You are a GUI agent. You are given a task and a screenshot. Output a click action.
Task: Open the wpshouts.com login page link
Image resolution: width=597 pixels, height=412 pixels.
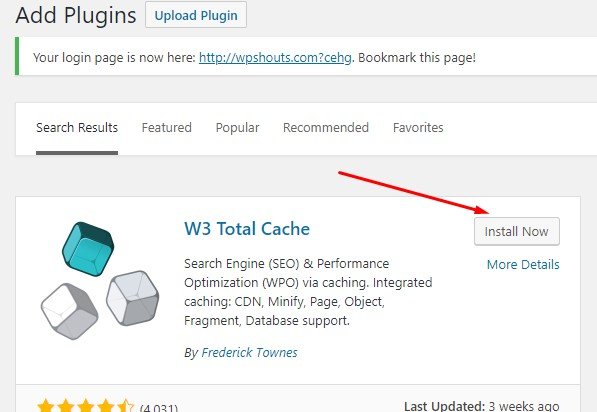275,58
